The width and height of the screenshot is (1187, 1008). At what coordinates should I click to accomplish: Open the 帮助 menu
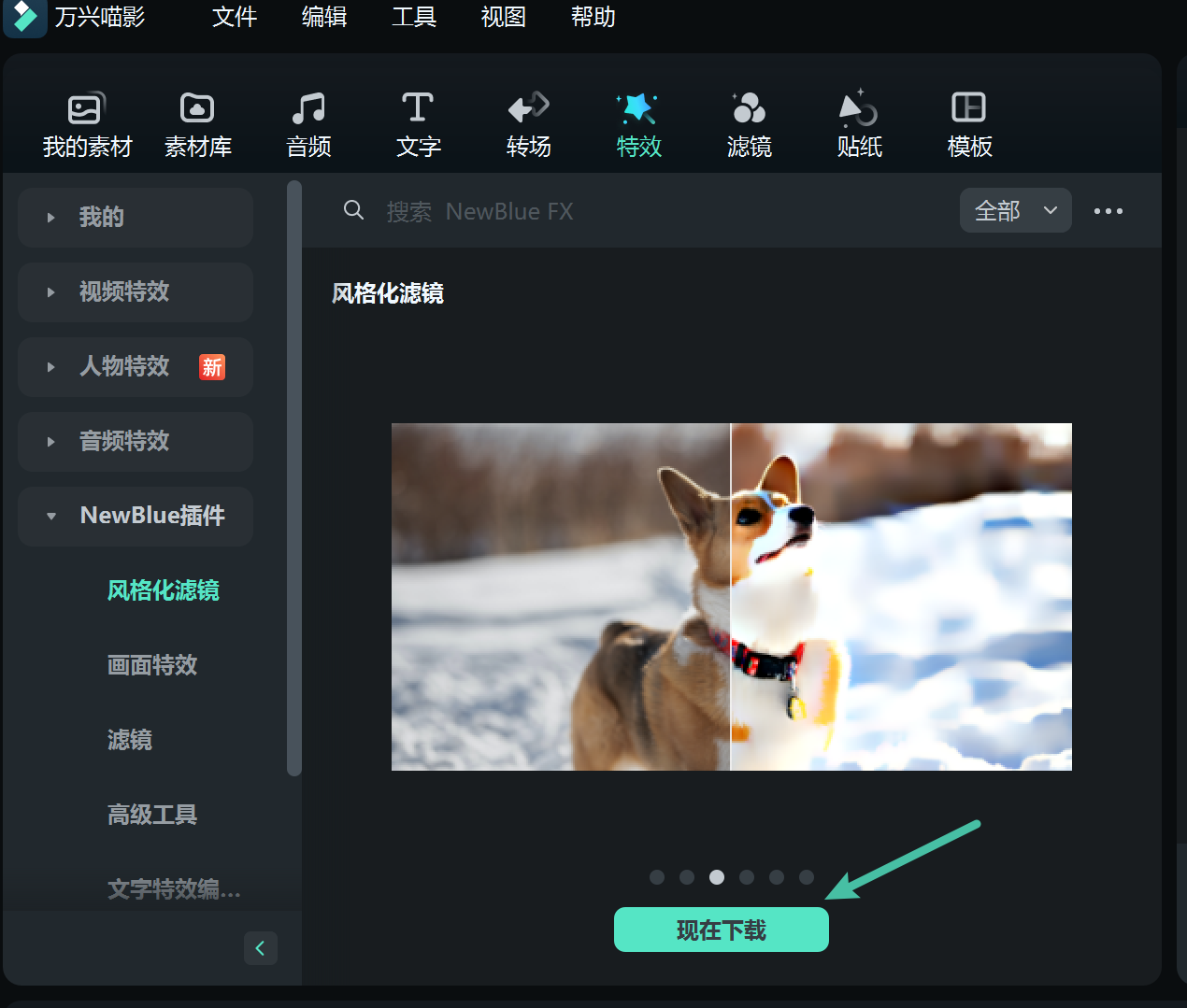[592, 17]
